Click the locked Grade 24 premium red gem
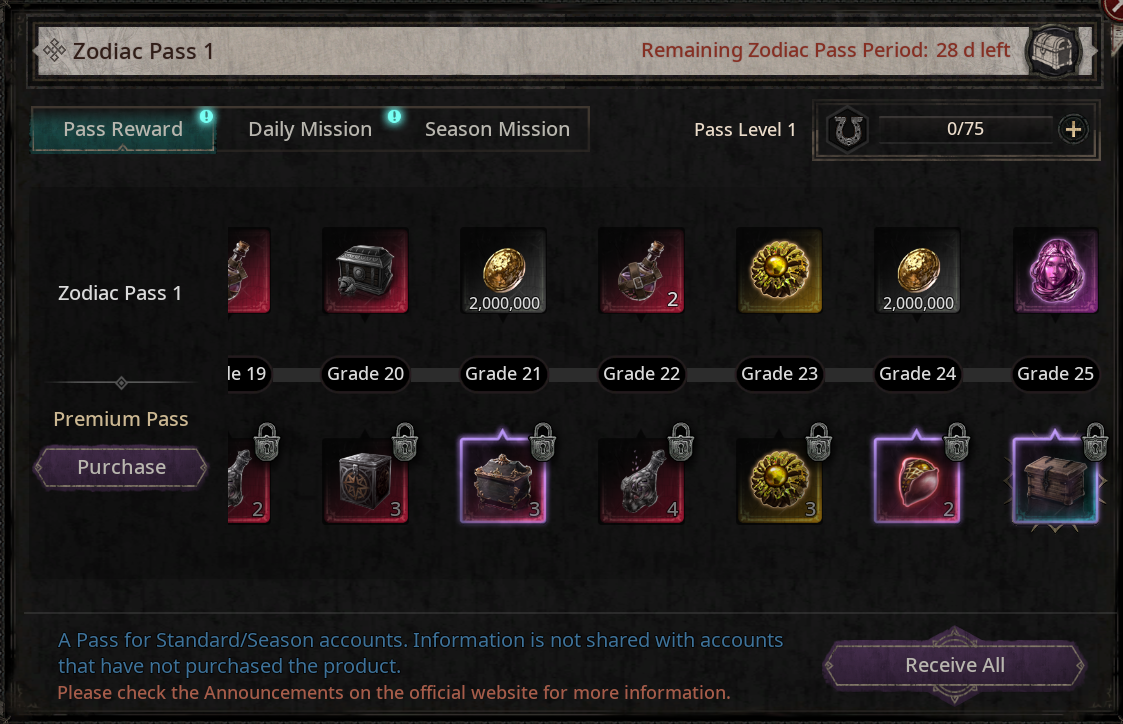This screenshot has width=1123, height=724. 917,481
